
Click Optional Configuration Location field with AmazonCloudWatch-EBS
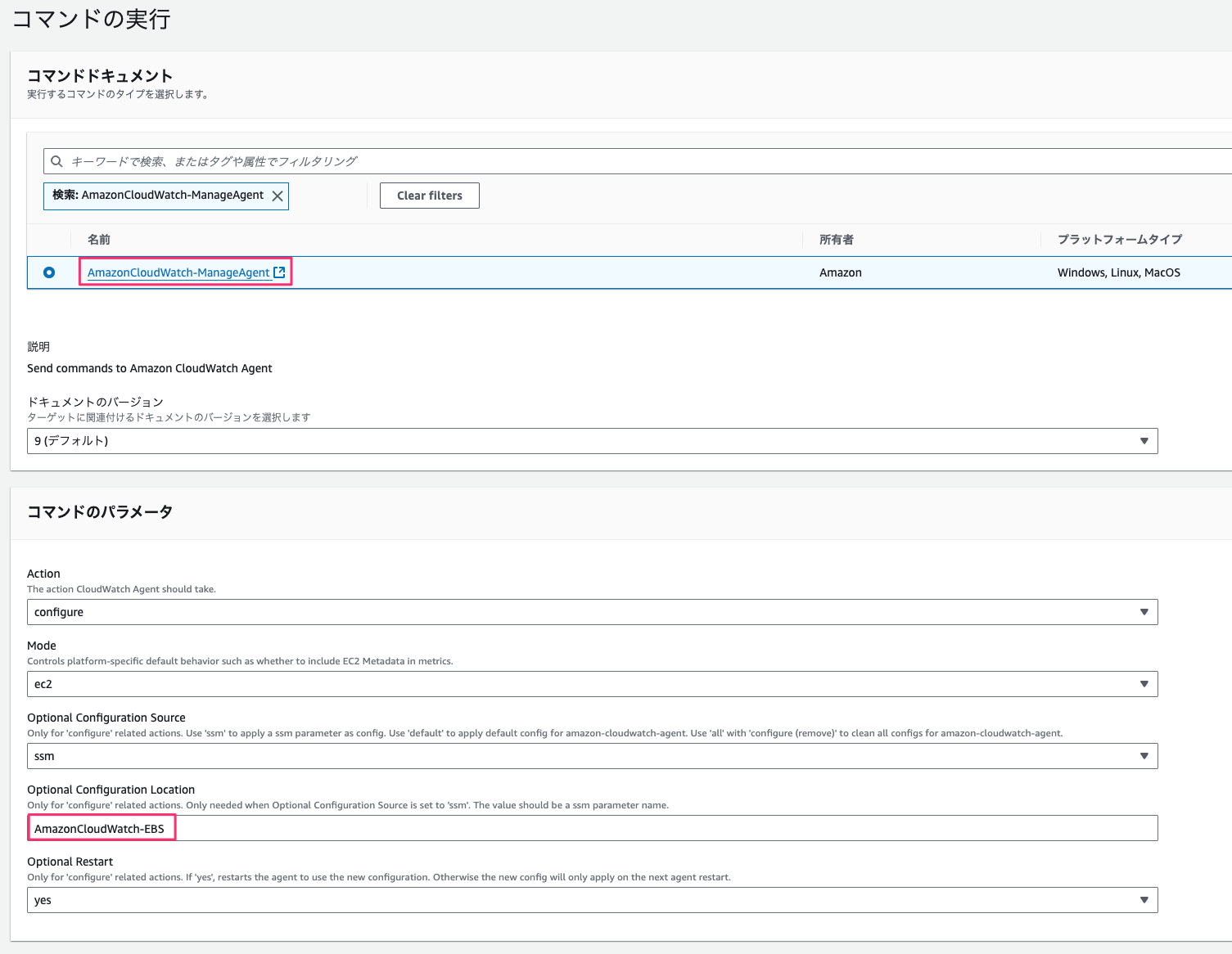(593, 828)
